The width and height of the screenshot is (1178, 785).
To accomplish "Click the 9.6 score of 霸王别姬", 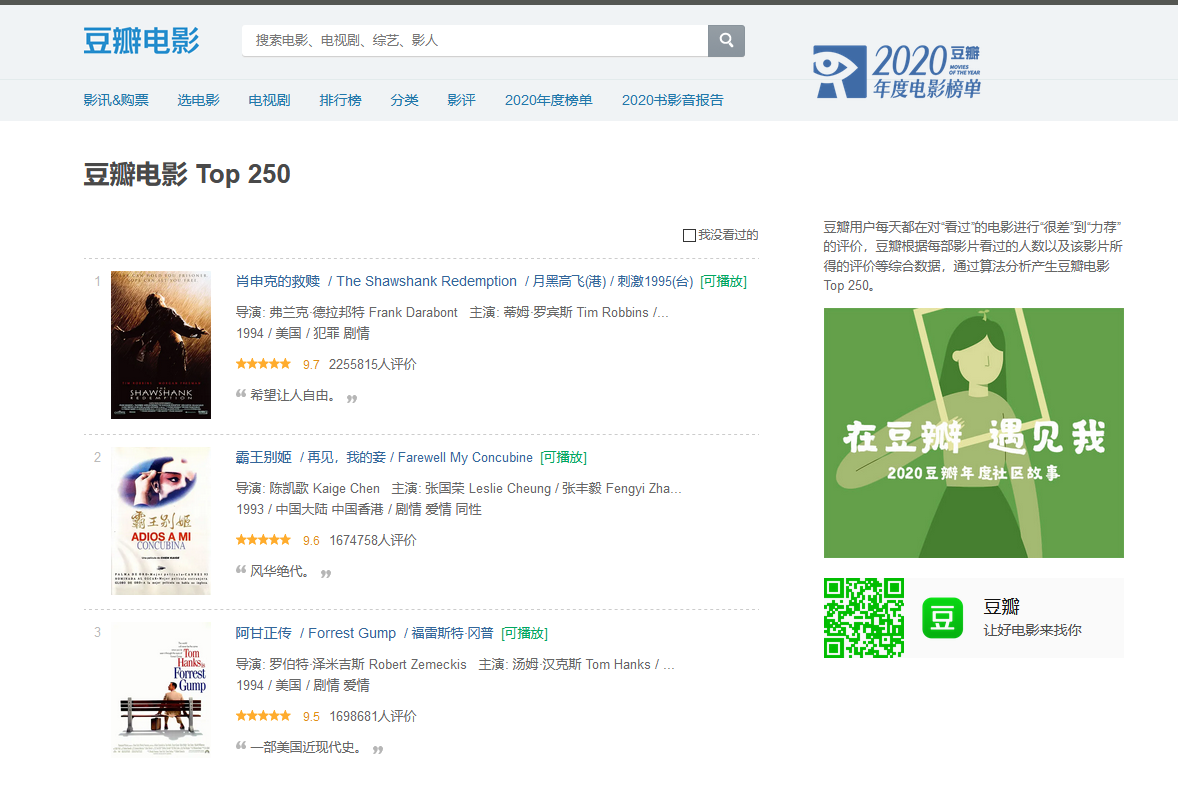I will (x=311, y=540).
